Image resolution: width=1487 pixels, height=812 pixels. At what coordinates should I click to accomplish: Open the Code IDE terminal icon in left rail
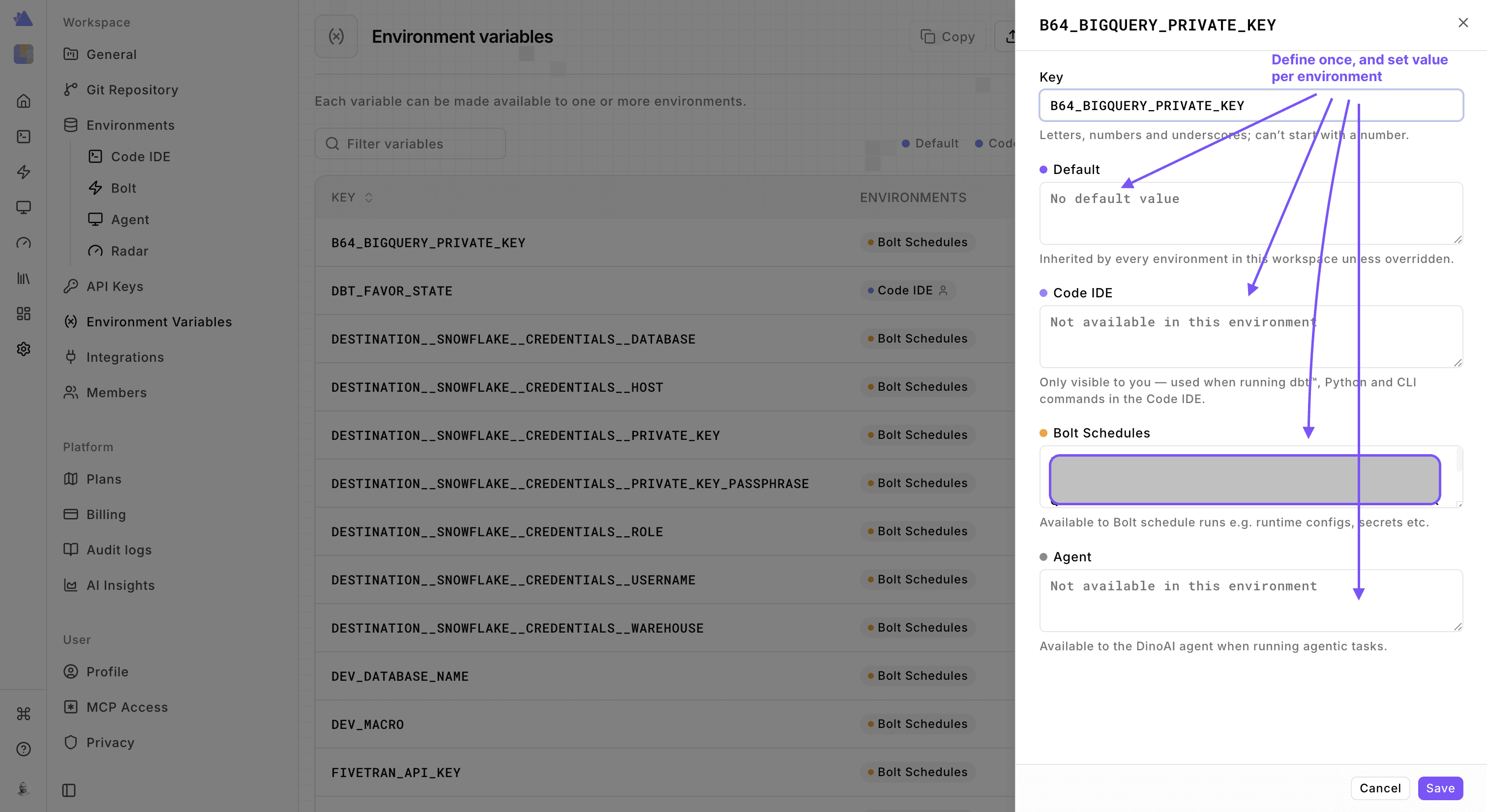pos(24,136)
